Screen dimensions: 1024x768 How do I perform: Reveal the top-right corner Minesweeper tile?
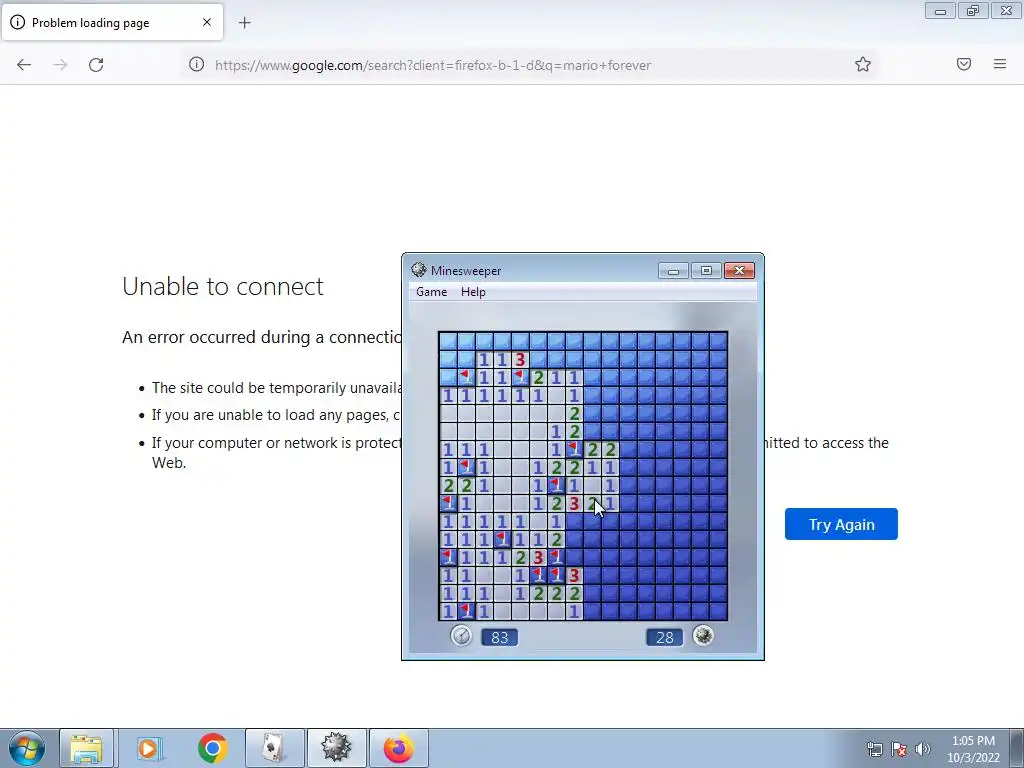(x=718, y=341)
